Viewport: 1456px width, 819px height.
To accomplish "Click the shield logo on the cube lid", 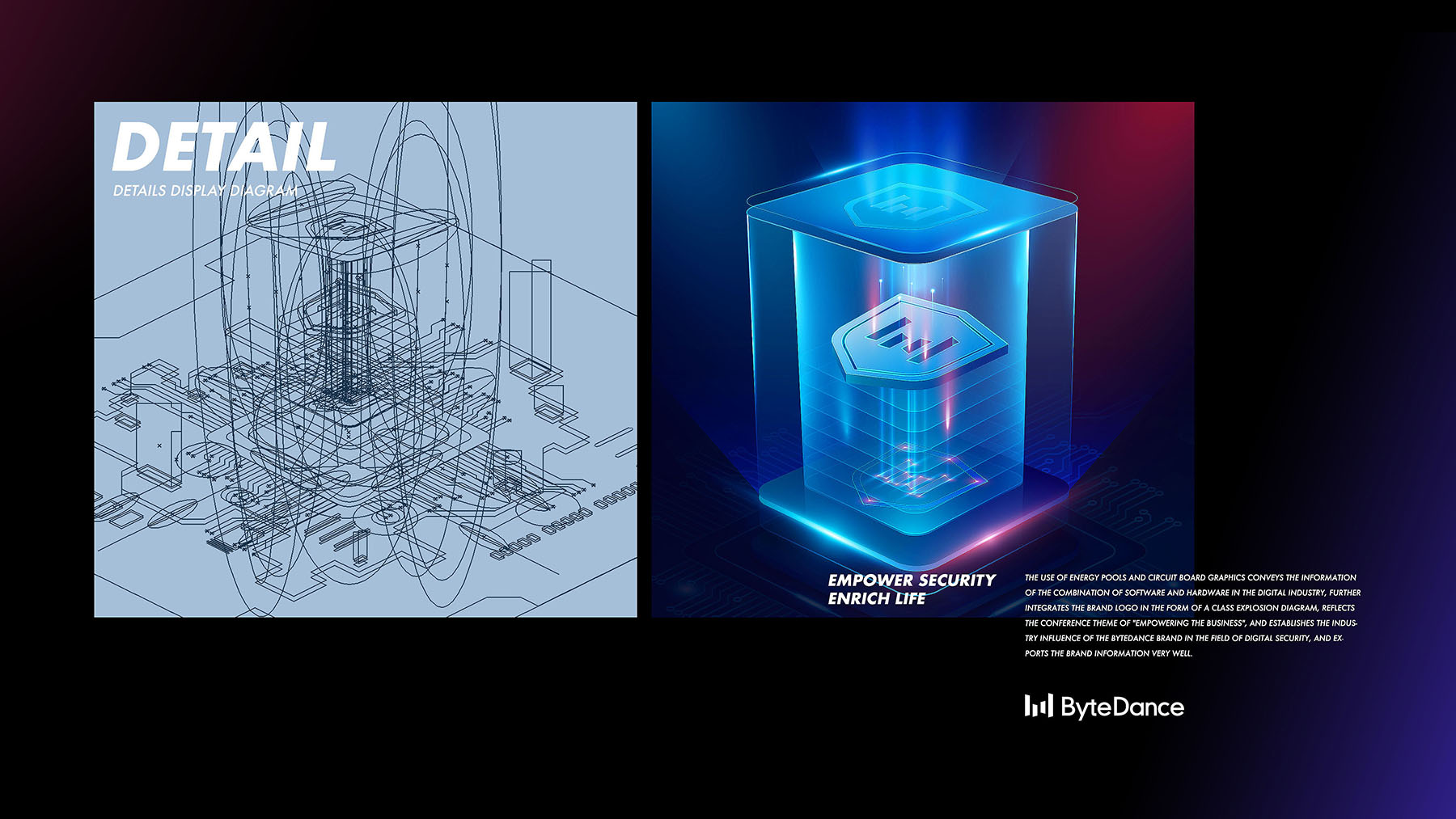I will pyautogui.click(x=915, y=207).
